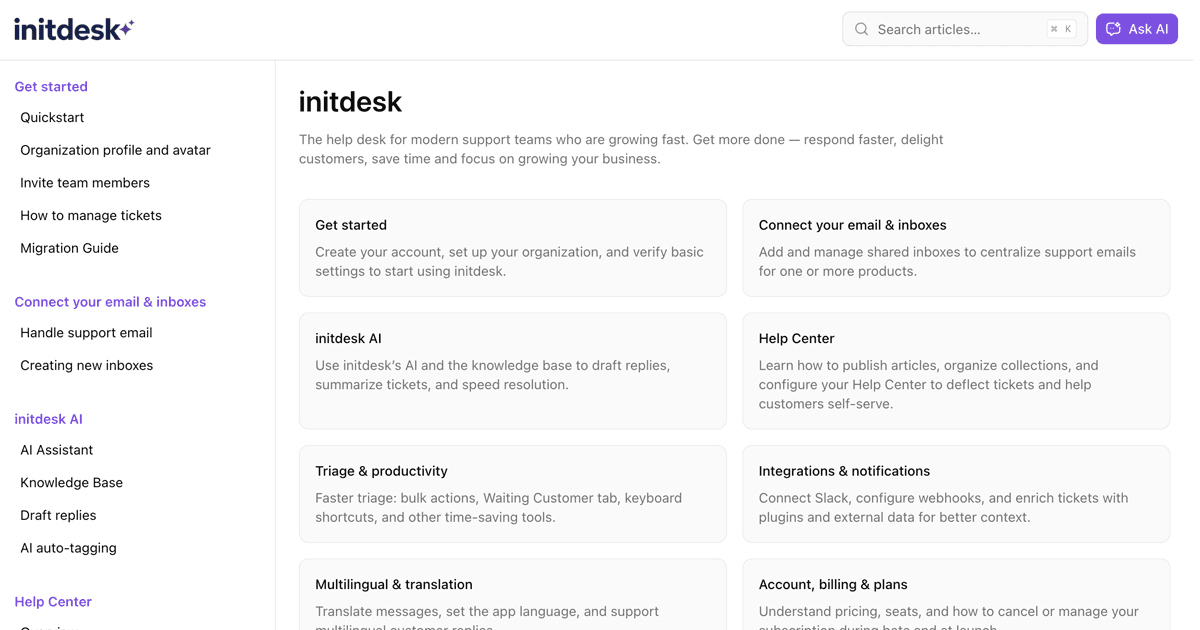The width and height of the screenshot is (1200, 630).
Task: Open the Triage & productivity collection
Action: [x=512, y=493]
